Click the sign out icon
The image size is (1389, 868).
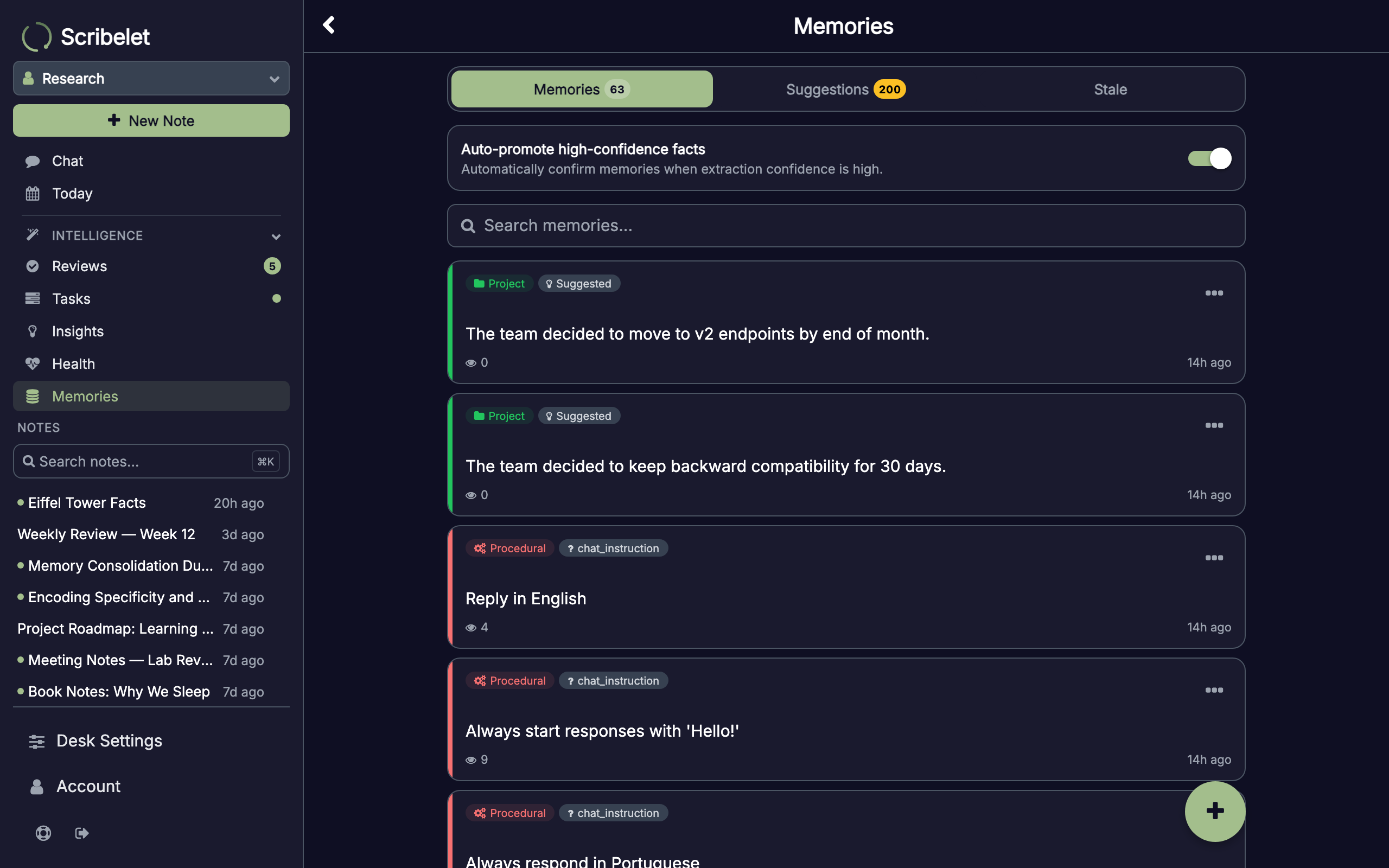pyautogui.click(x=82, y=833)
